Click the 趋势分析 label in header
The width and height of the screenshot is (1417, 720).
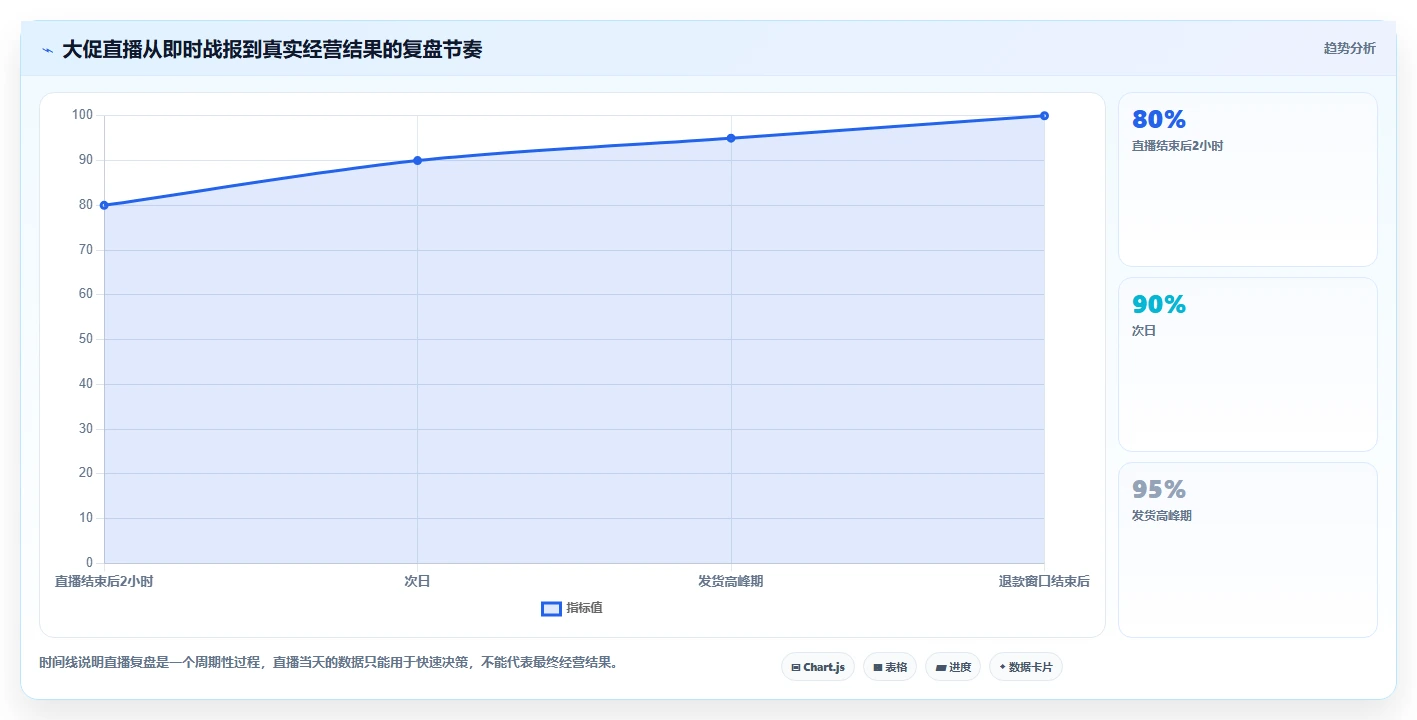1349,48
